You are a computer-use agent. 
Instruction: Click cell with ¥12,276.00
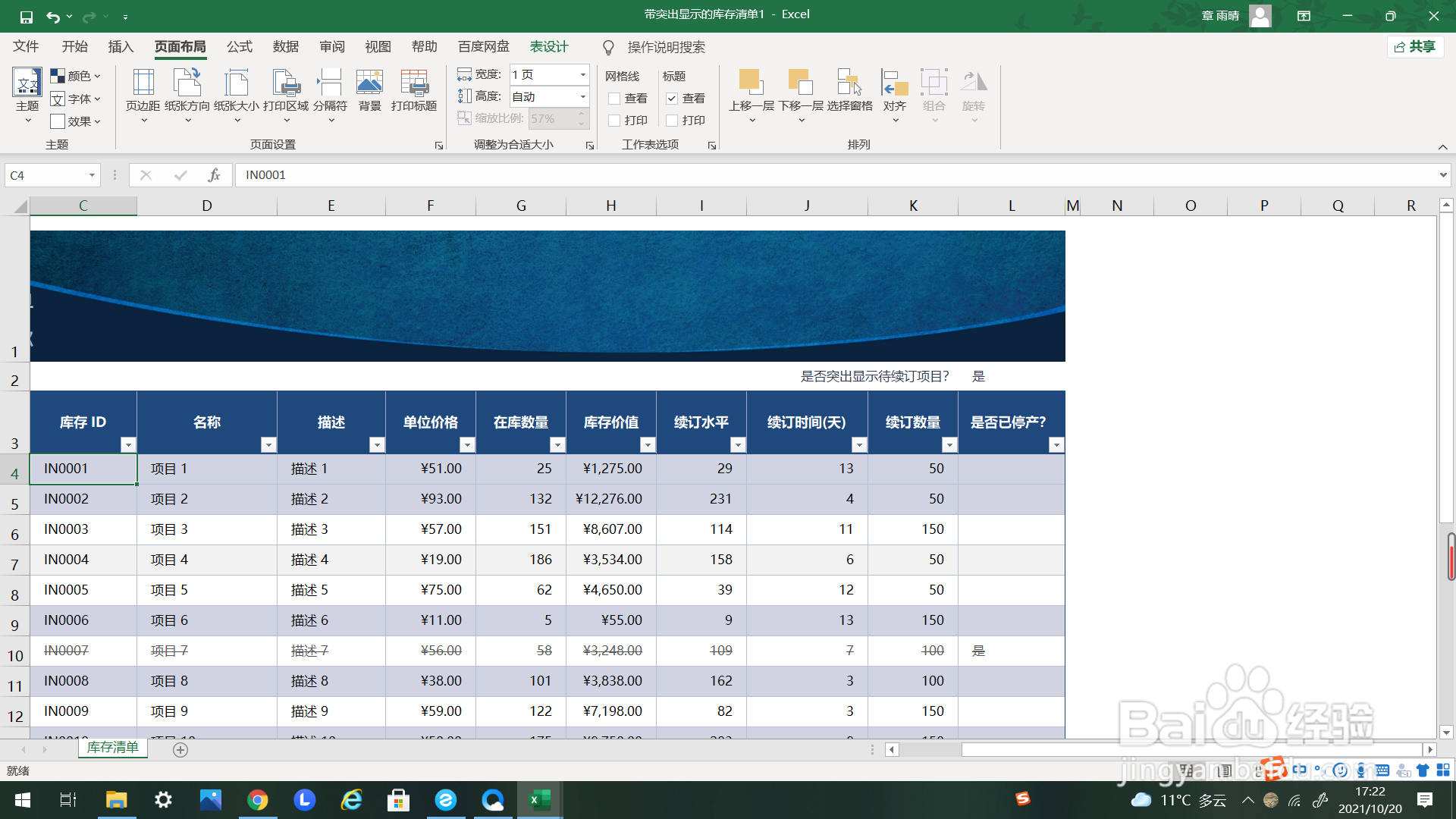pos(611,499)
